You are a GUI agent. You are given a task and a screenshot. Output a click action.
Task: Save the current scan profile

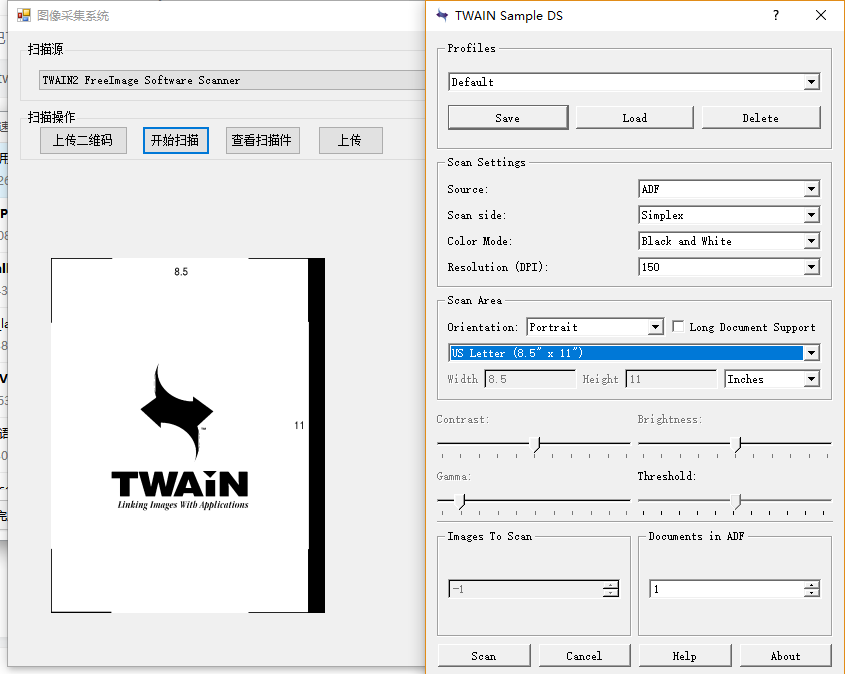coord(507,117)
